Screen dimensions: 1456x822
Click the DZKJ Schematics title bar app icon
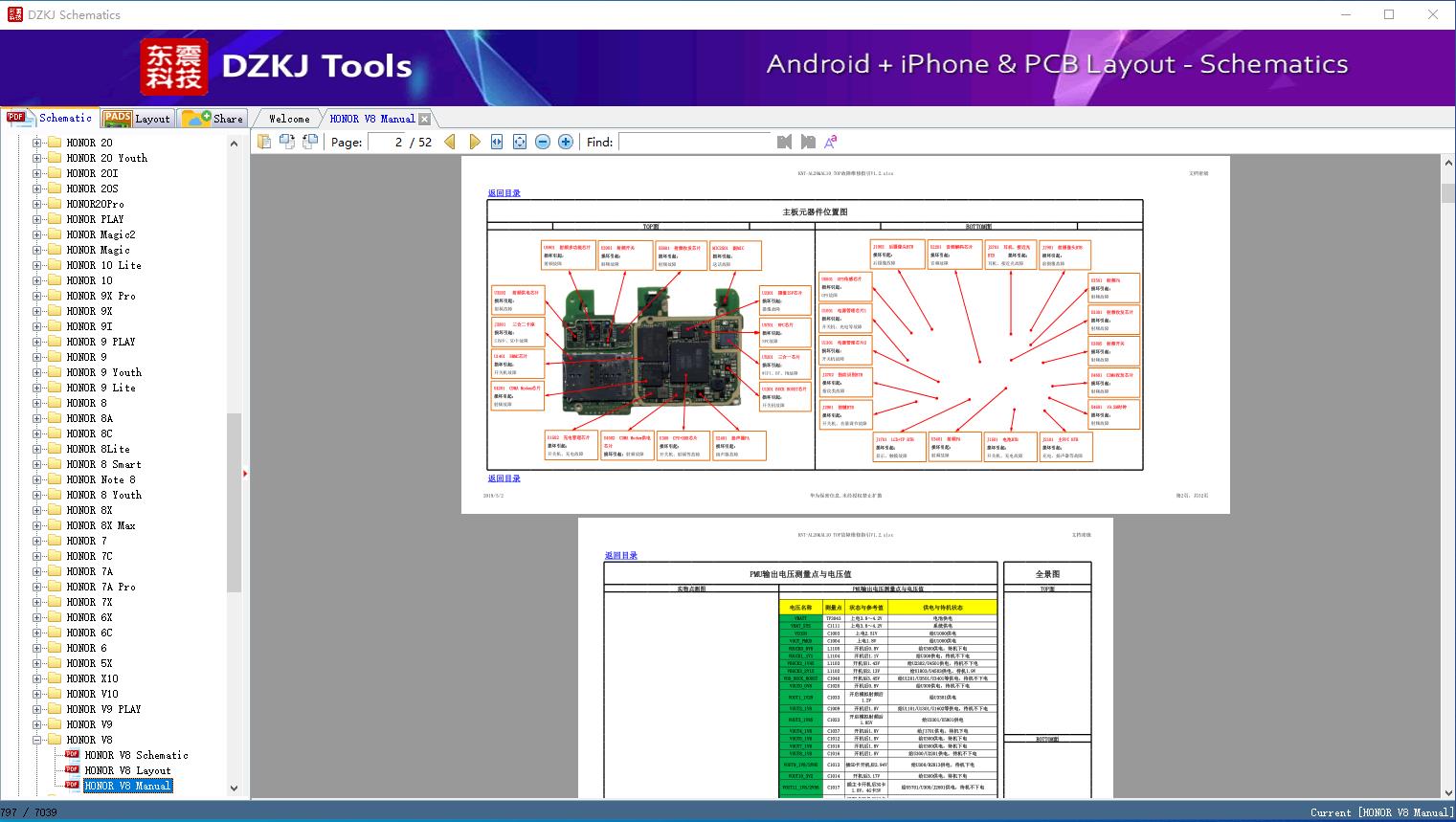tap(14, 14)
